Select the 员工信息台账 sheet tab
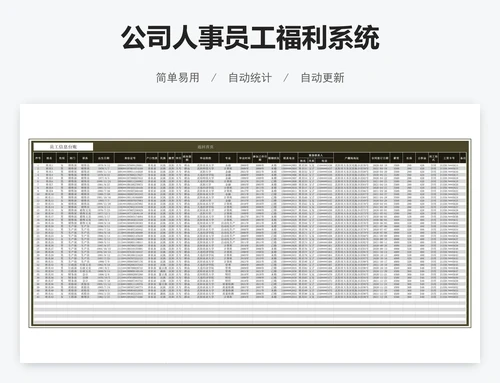500x383 pixels. [63, 147]
